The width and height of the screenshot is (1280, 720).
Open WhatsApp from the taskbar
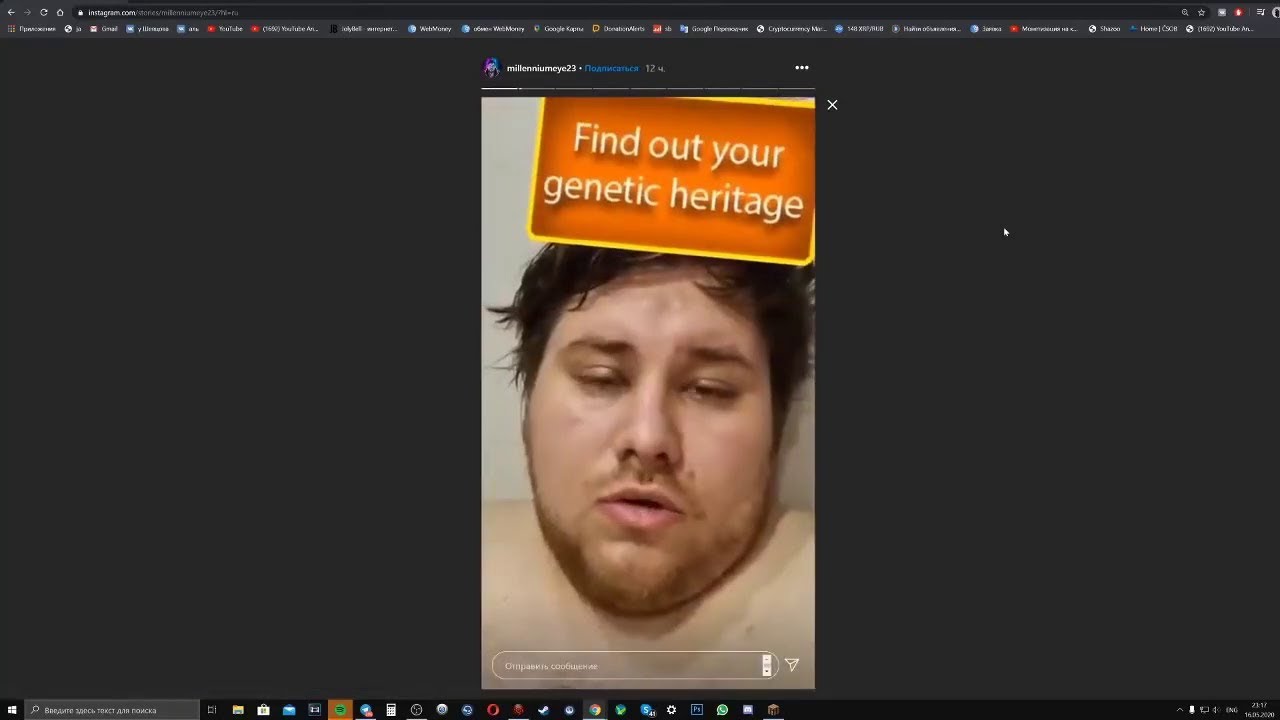[722, 710]
